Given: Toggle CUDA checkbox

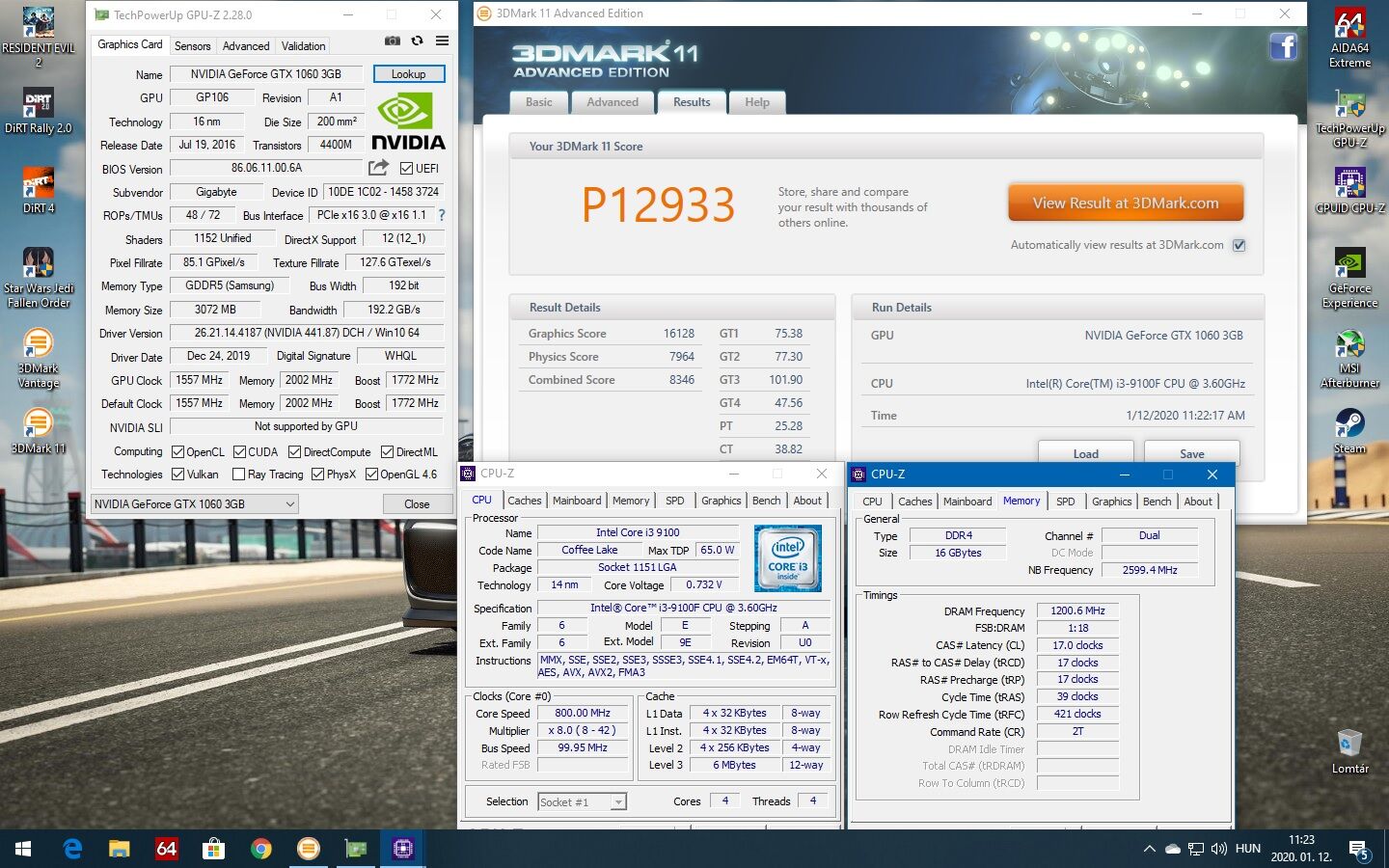Looking at the screenshot, I should (239, 451).
